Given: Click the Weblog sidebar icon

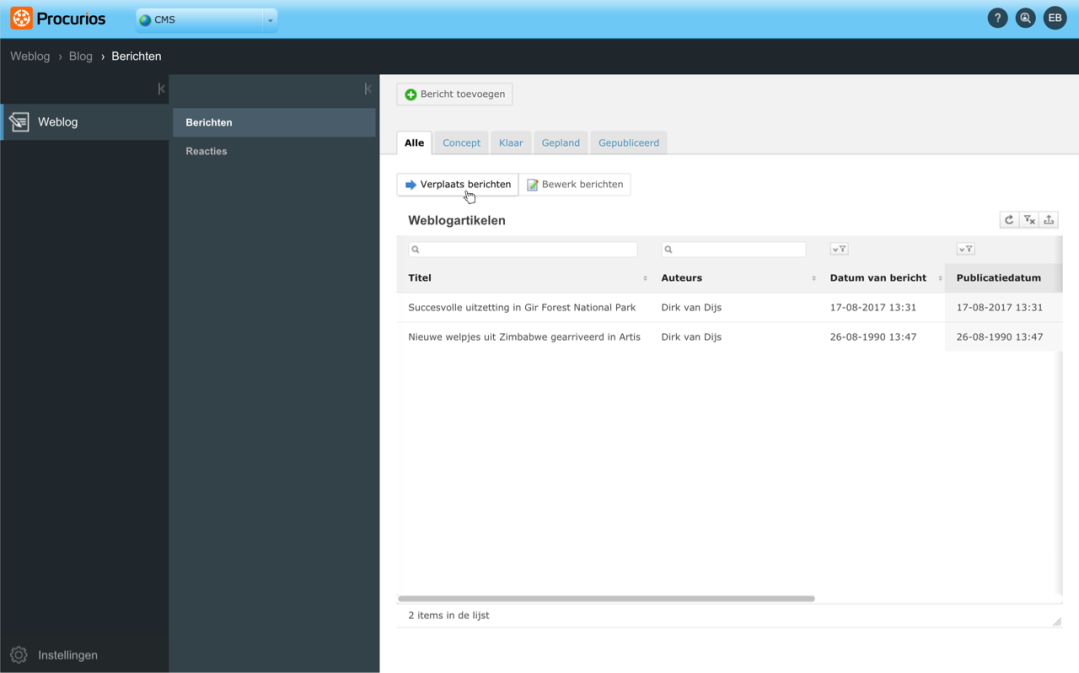Looking at the screenshot, I should 19,122.
